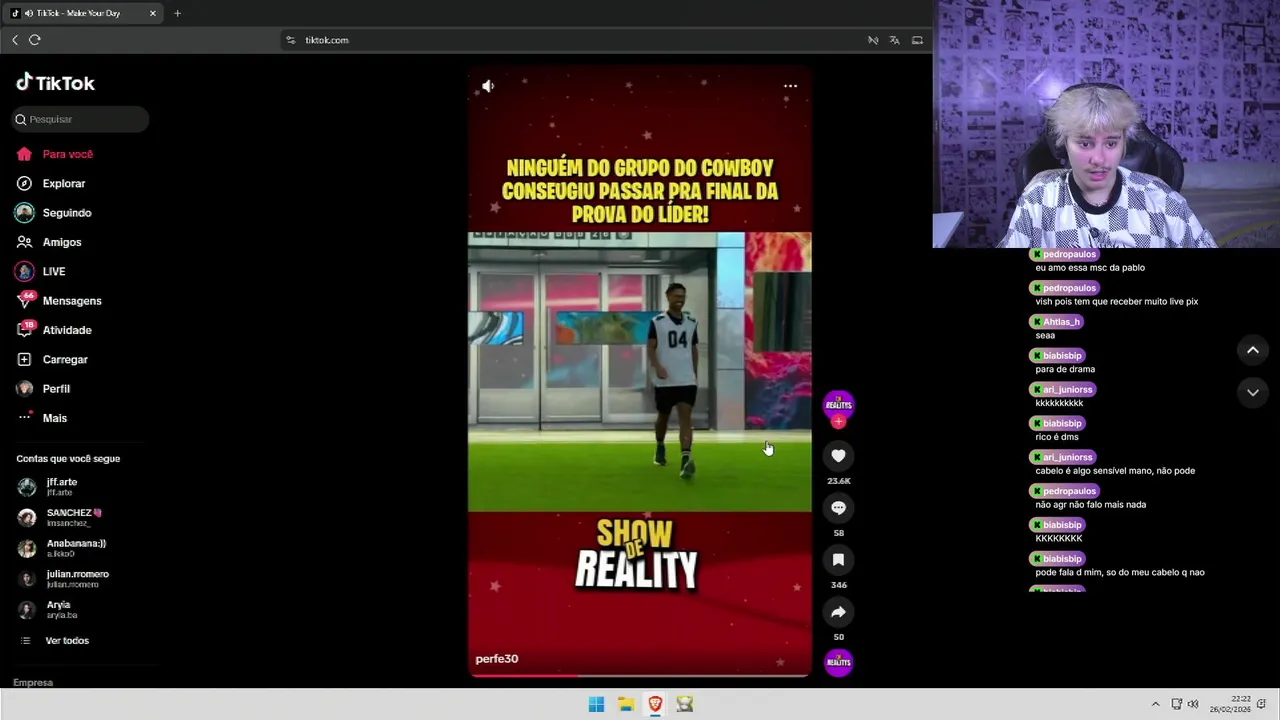This screenshot has height=720, width=1280.
Task: Click the Para você home icon
Action: (24, 154)
